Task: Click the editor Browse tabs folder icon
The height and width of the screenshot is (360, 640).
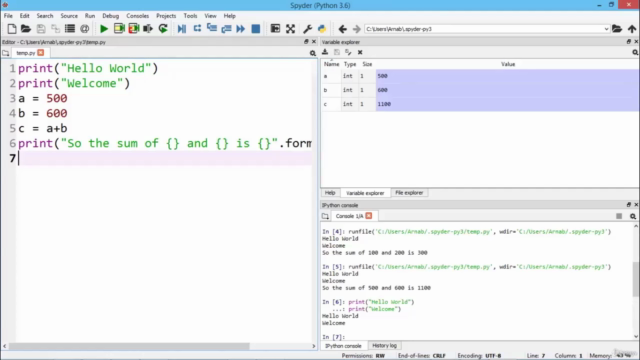Action: (6, 53)
